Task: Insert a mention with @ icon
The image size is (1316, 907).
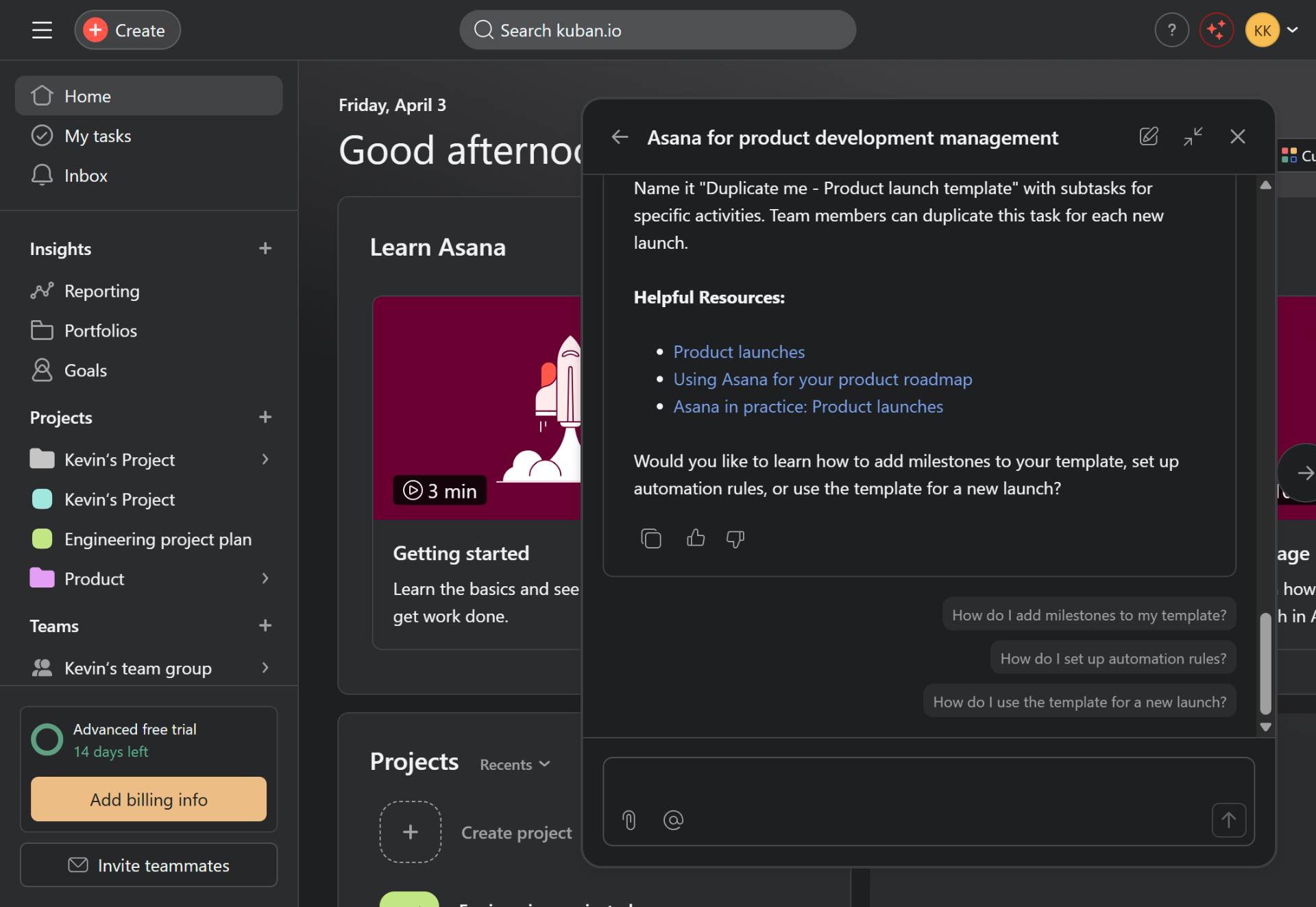Action: pos(673,820)
